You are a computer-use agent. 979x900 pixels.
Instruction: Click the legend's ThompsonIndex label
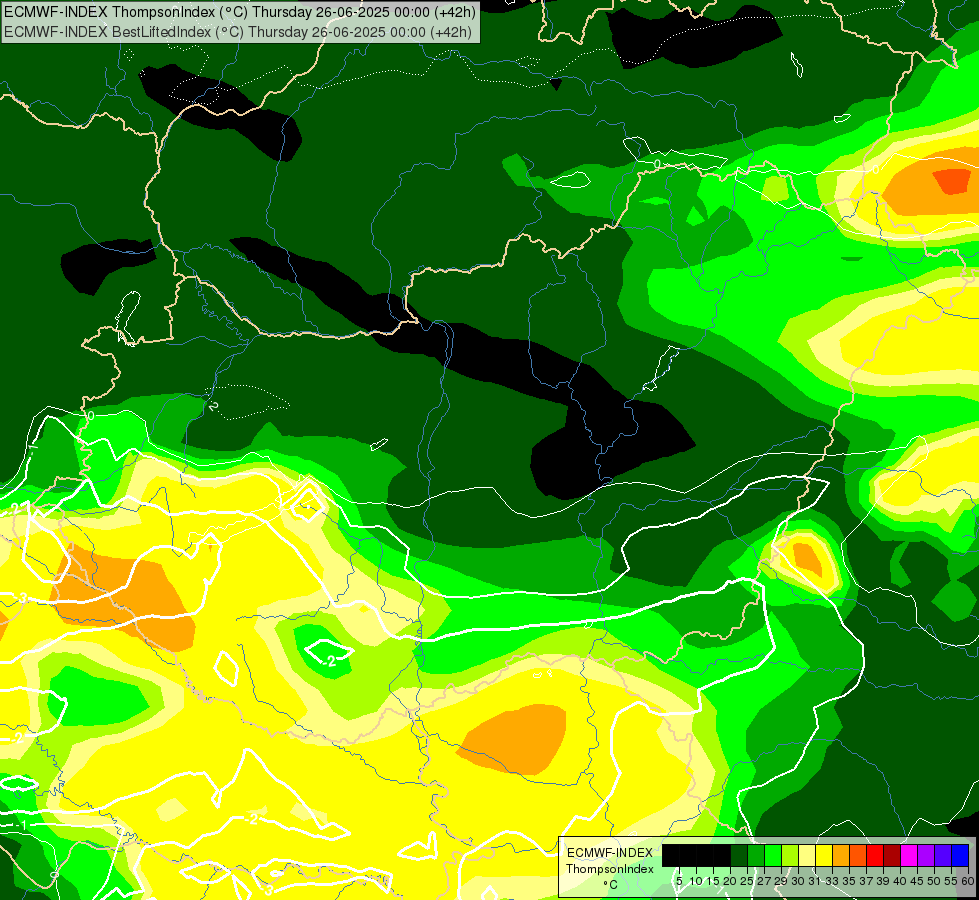point(610,869)
